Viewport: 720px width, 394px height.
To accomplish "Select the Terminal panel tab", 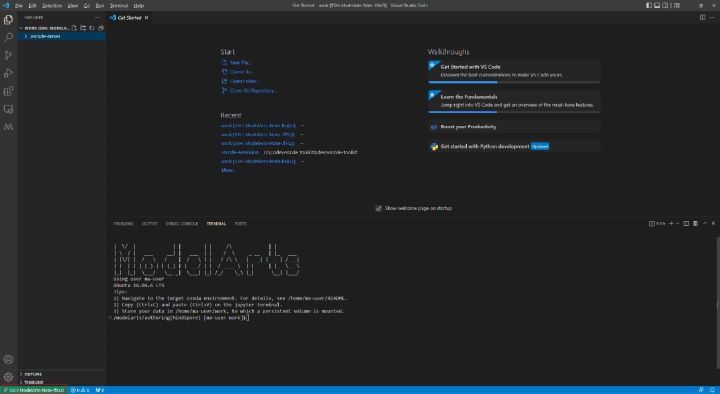I will pos(216,224).
